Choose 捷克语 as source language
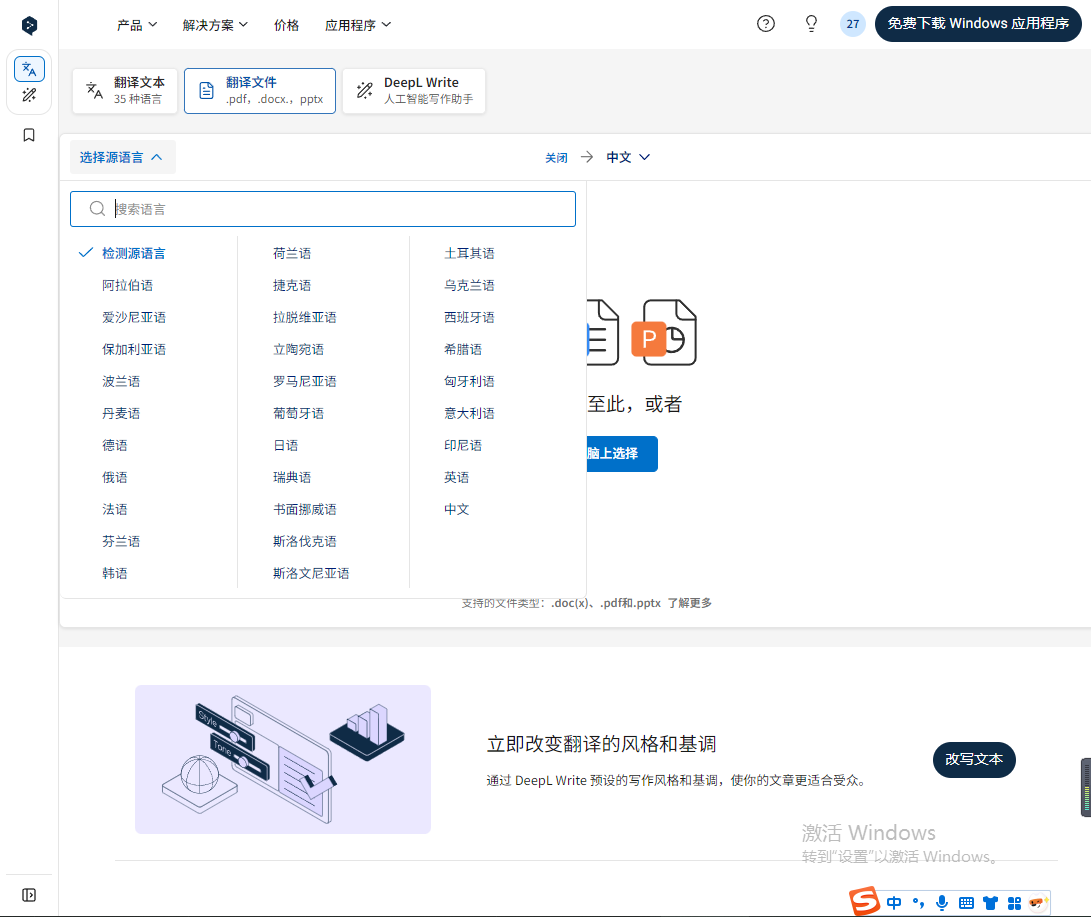 point(292,285)
